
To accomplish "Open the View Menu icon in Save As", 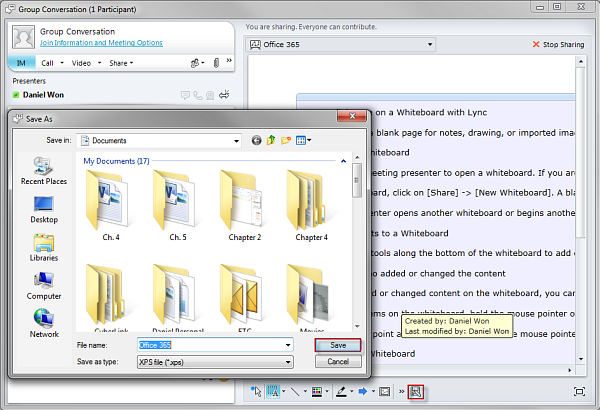I will [x=303, y=140].
